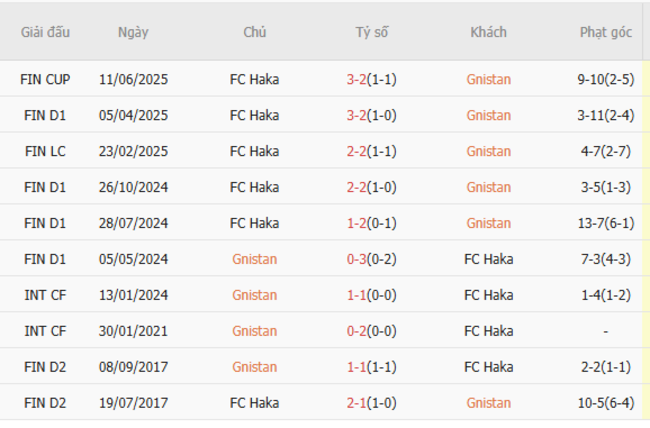Click home team FC Haka on 26/10/2024
The image size is (650, 428).
coord(254,187)
